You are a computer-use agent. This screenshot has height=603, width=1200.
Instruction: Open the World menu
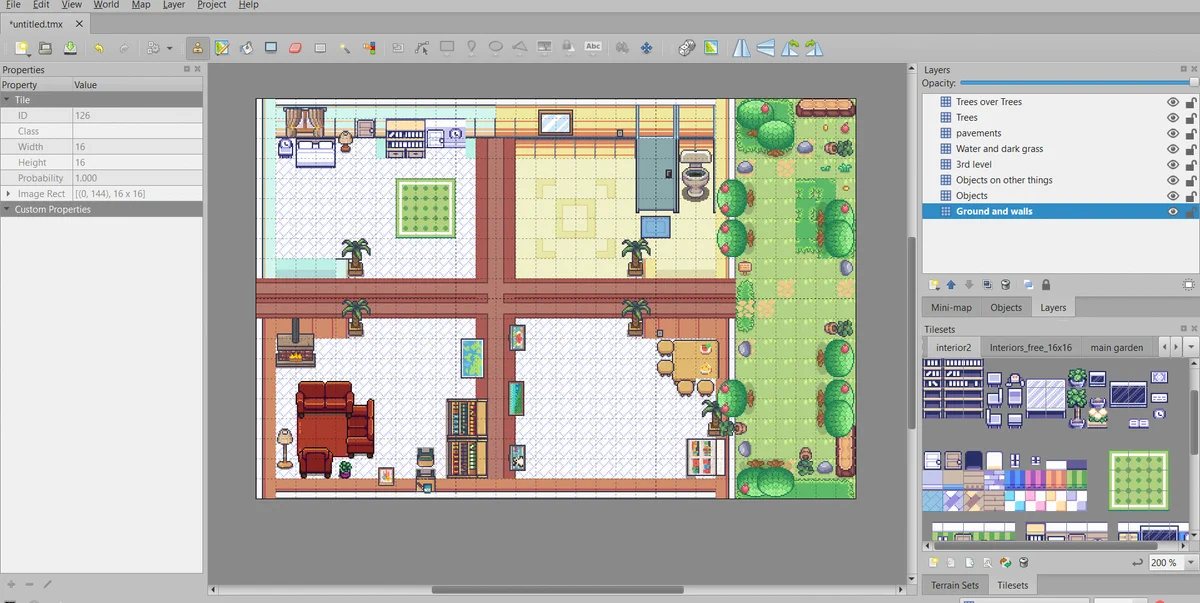point(106,5)
